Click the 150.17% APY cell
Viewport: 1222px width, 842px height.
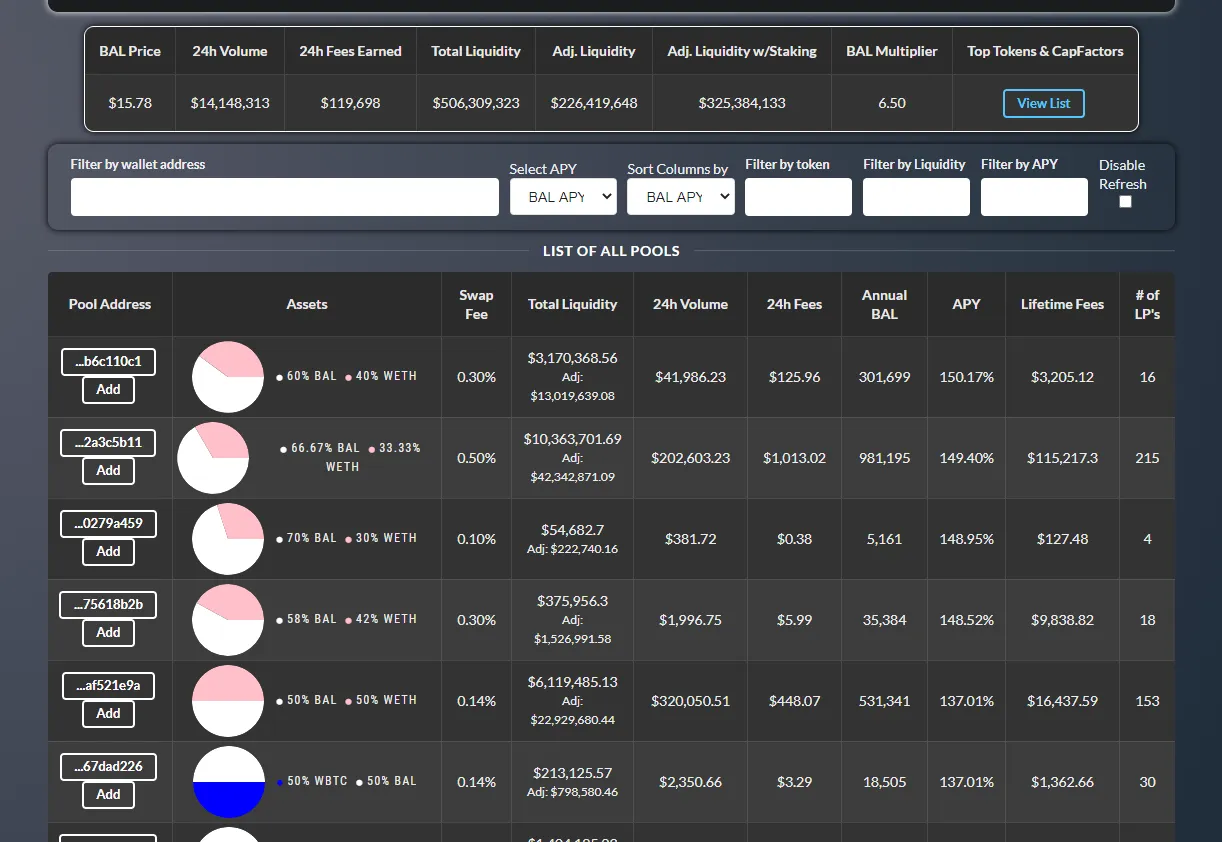point(967,377)
